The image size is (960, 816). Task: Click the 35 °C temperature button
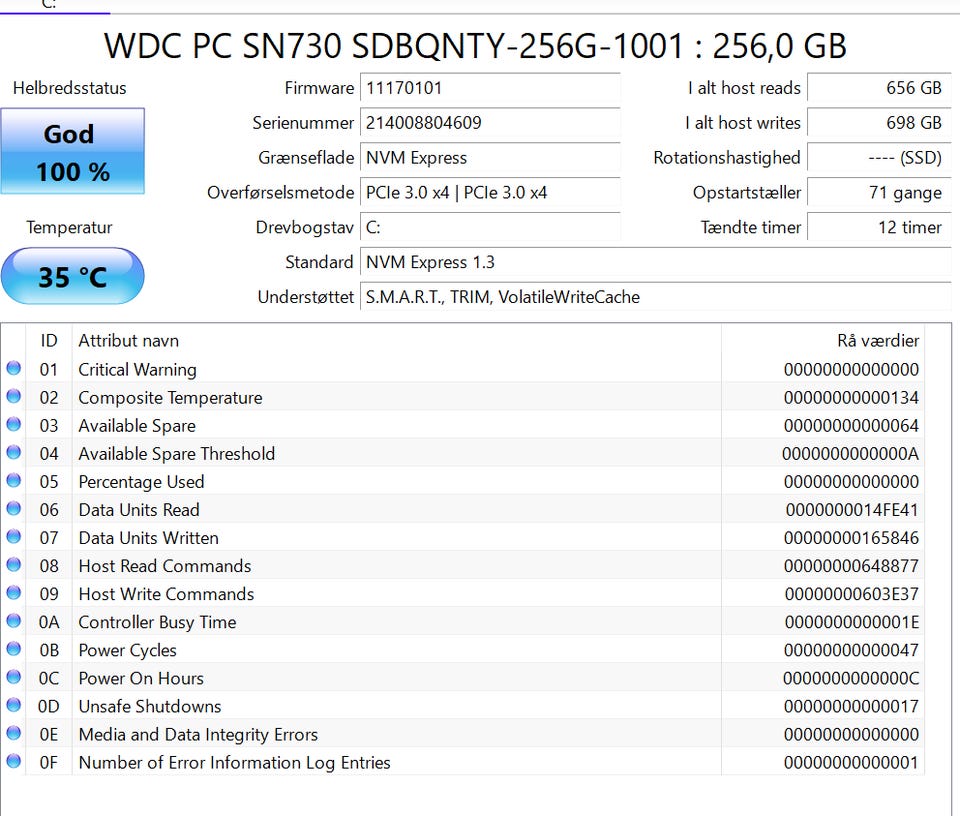[72, 276]
